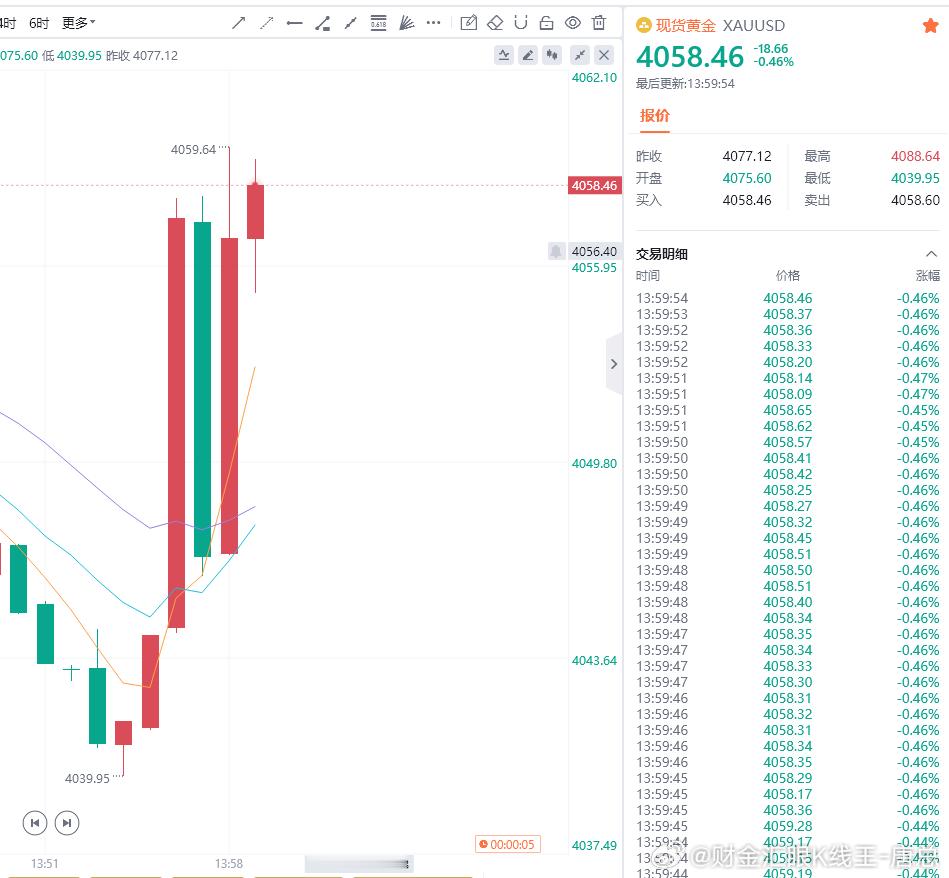Click the 最低 value 4039.95 in quote panel
The image size is (949, 878).
tap(915, 178)
